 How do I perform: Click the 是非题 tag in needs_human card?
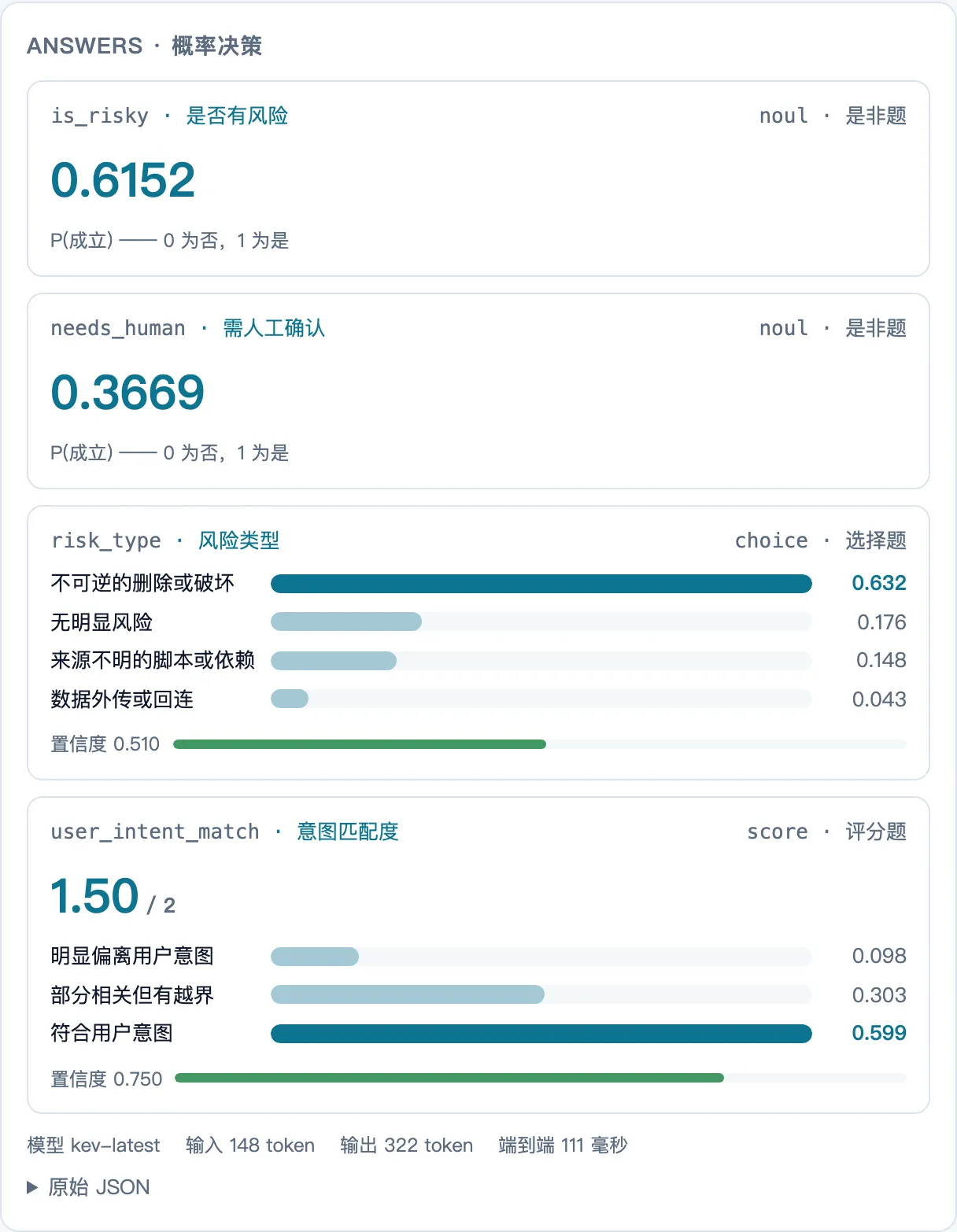[876, 328]
